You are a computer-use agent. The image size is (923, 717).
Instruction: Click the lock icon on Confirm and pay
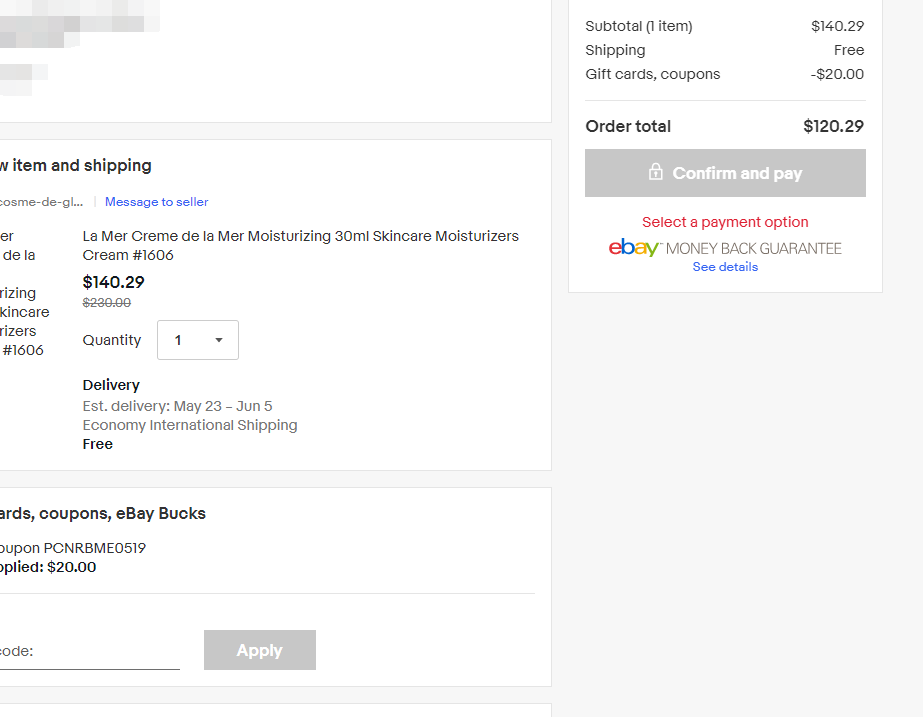tap(655, 172)
